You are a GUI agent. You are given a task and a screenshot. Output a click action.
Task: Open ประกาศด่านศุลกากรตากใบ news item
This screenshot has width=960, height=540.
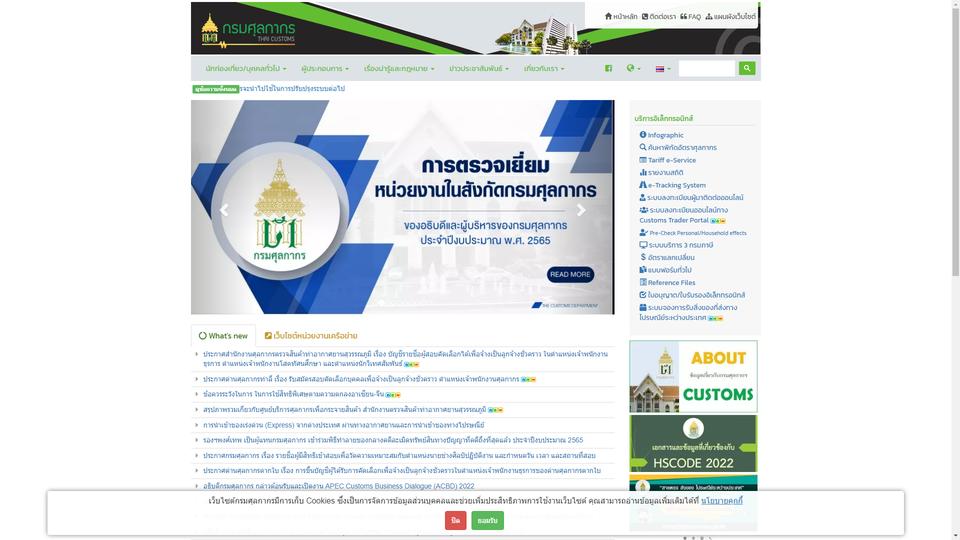point(402,471)
